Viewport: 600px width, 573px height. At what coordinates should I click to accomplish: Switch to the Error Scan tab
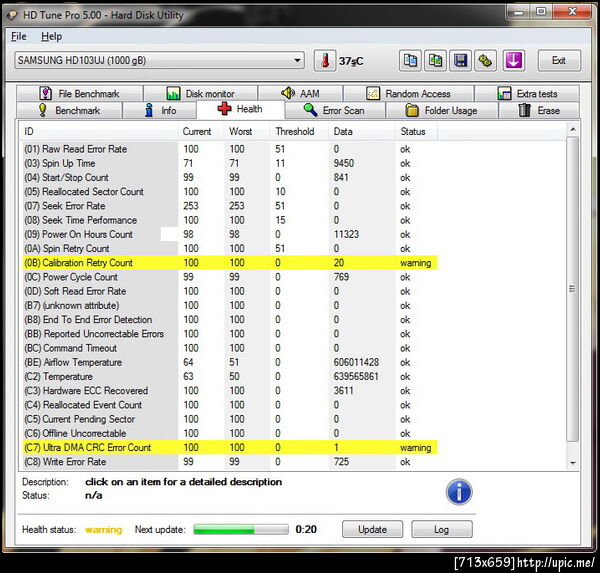pos(335,110)
